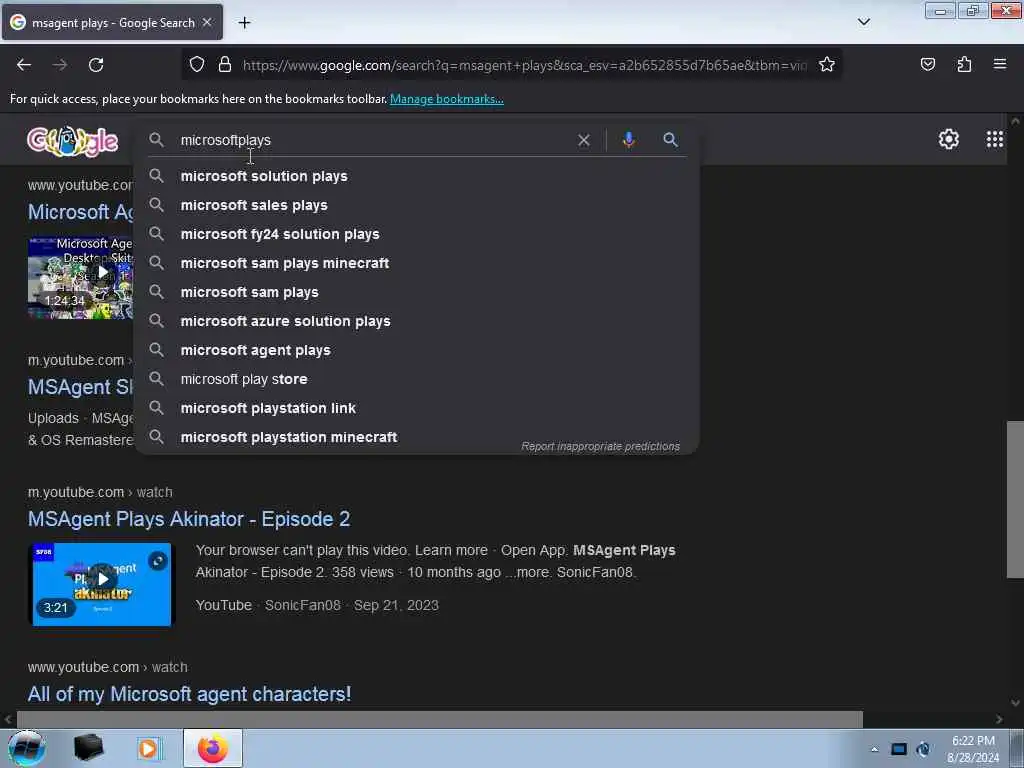
Task: Click the vertical page scrollbar thumb
Action: pyautogui.click(x=1014, y=500)
